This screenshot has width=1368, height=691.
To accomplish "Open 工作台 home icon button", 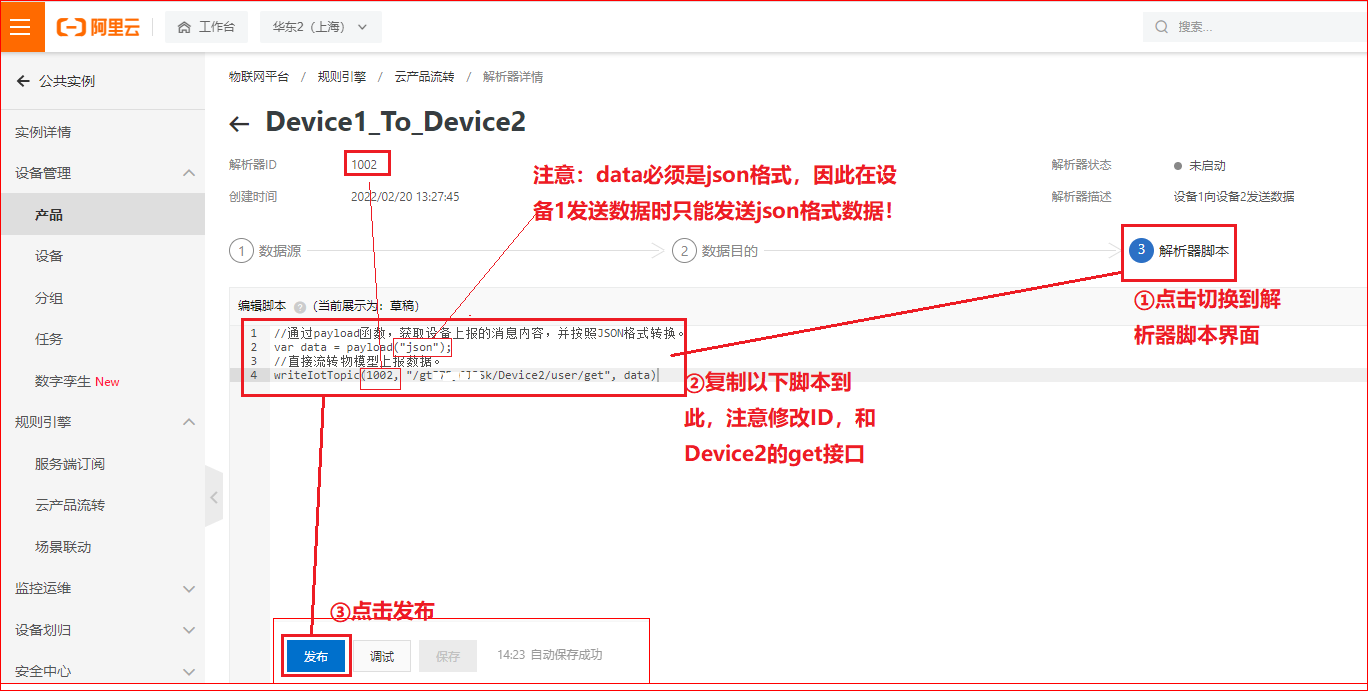I will [206, 27].
